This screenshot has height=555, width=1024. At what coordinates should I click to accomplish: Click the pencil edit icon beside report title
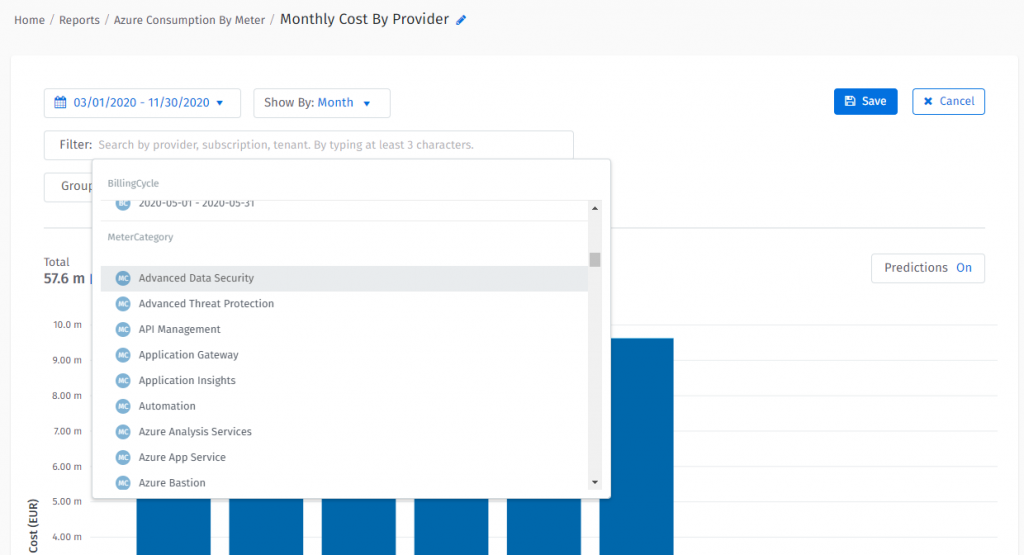pyautogui.click(x=461, y=20)
